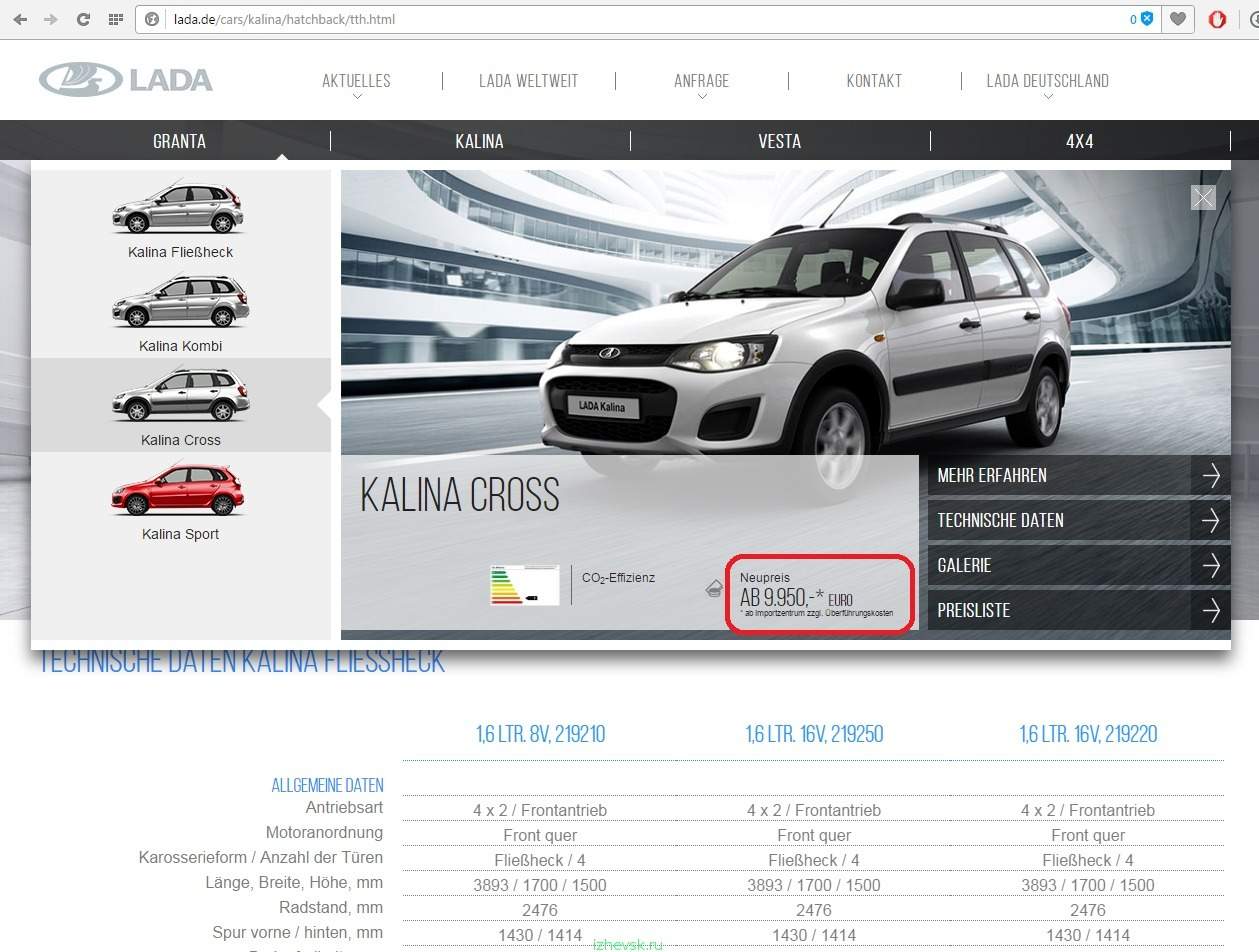Switch to the Kalina model tab
The width and height of the screenshot is (1259, 952).
[x=480, y=141]
